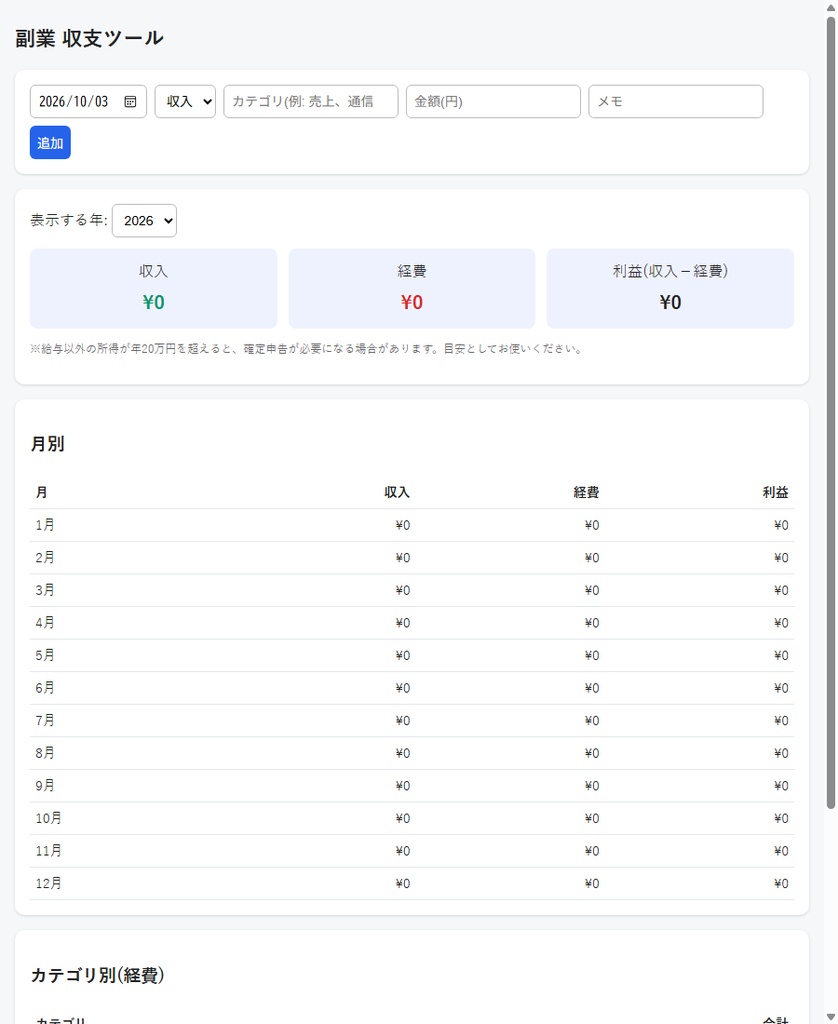Click the 月別 section heading
This screenshot has height=1024, width=838.
[x=48, y=444]
